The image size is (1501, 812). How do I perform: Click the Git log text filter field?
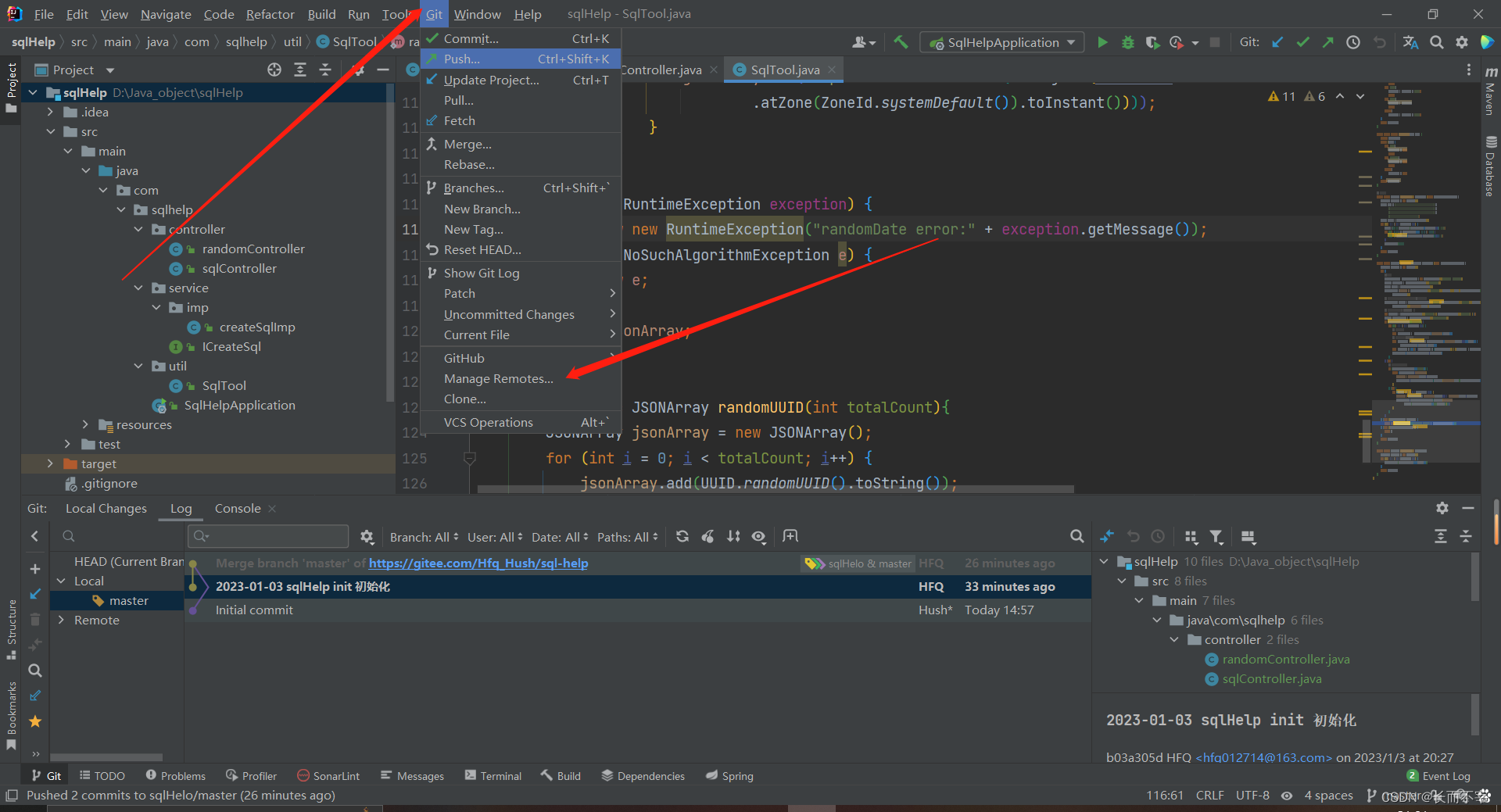click(x=268, y=536)
